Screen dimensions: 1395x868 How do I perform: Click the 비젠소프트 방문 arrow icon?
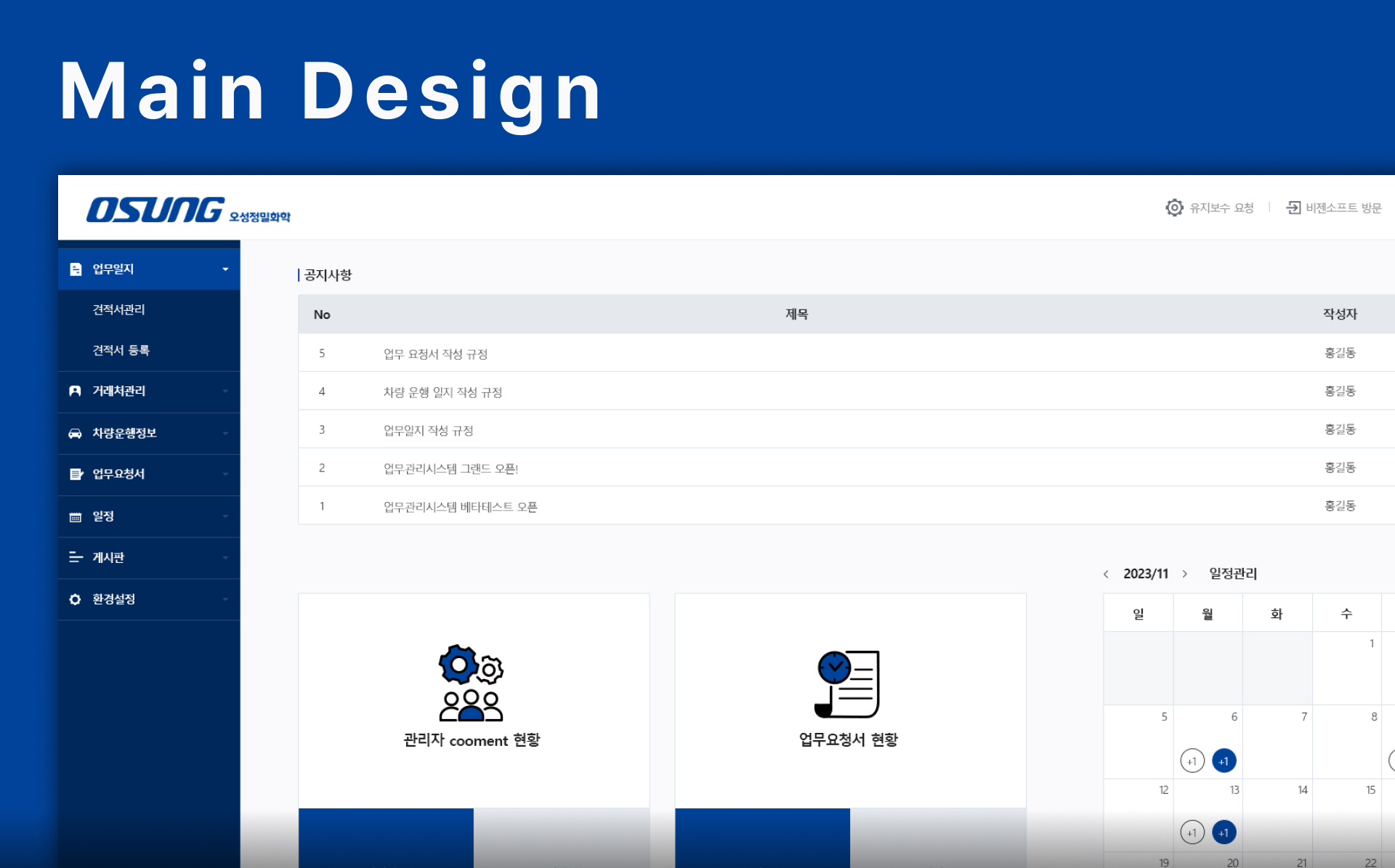[x=1293, y=208]
